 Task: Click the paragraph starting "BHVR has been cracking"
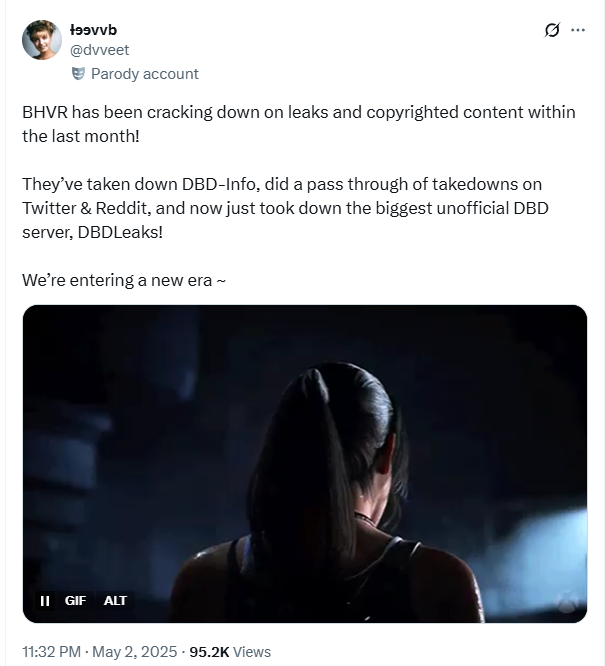(x=299, y=124)
